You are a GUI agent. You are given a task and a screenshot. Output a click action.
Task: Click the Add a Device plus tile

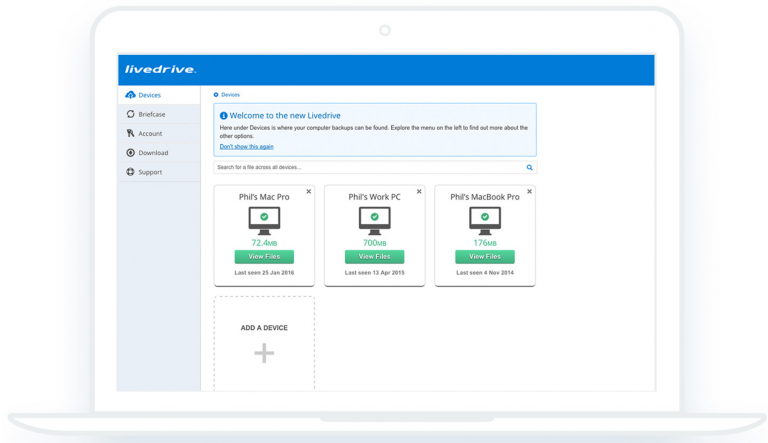click(x=264, y=343)
